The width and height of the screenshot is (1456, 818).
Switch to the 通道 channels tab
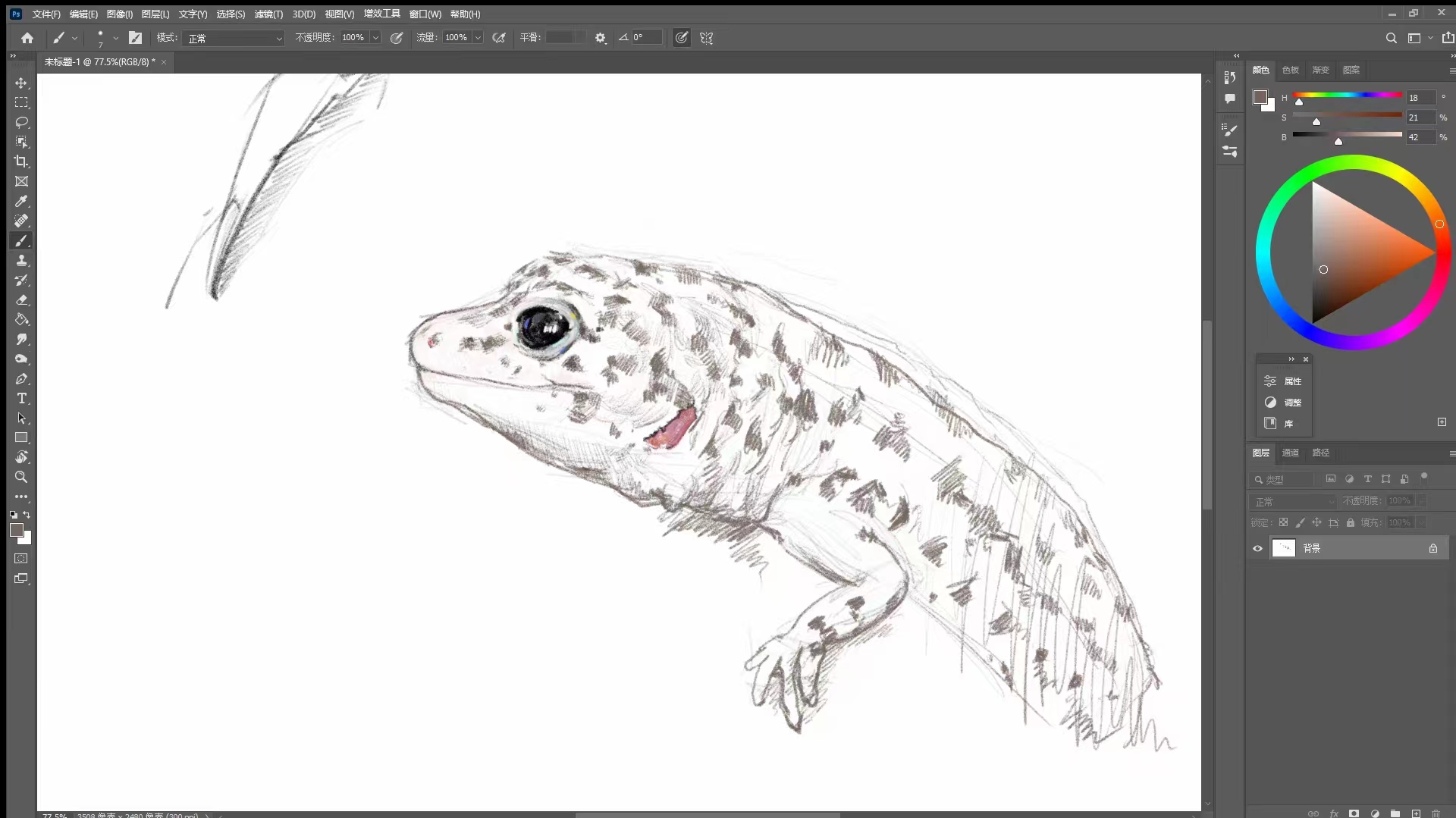click(1290, 453)
